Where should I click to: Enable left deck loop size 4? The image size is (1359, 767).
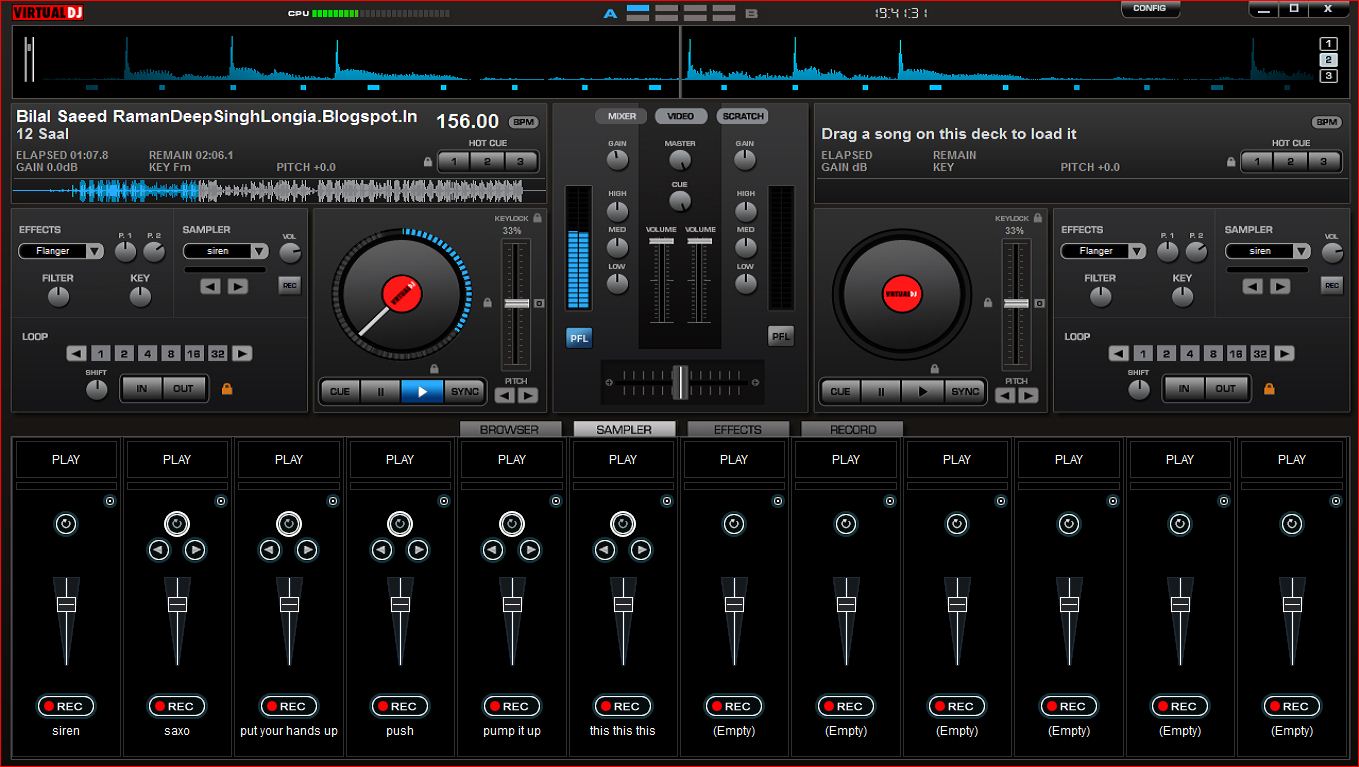[147, 353]
